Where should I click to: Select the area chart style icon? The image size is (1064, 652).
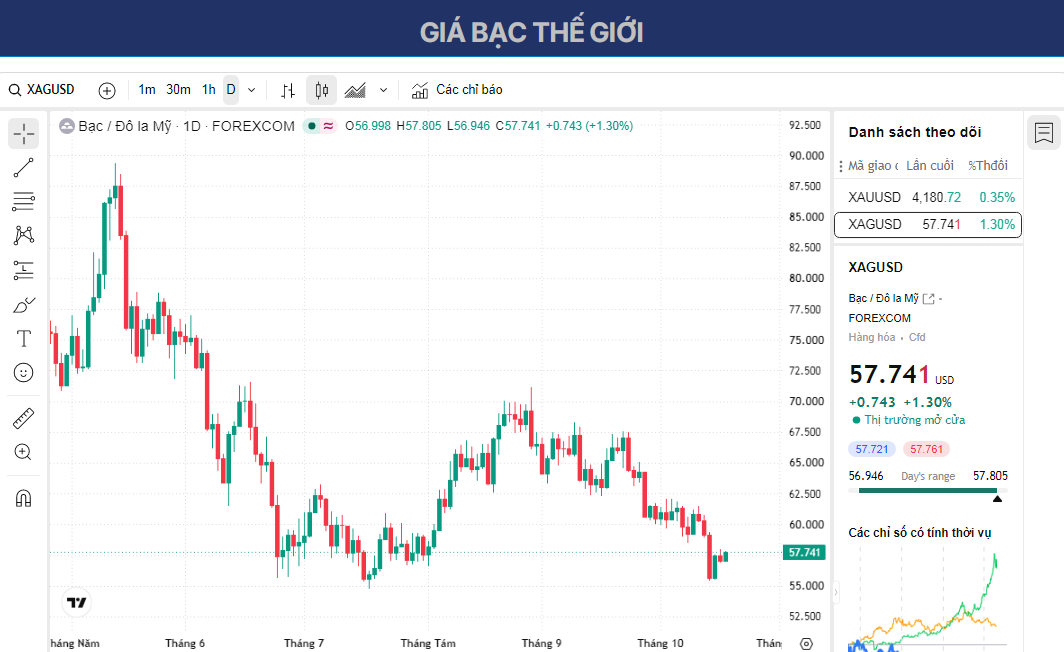pos(356,90)
